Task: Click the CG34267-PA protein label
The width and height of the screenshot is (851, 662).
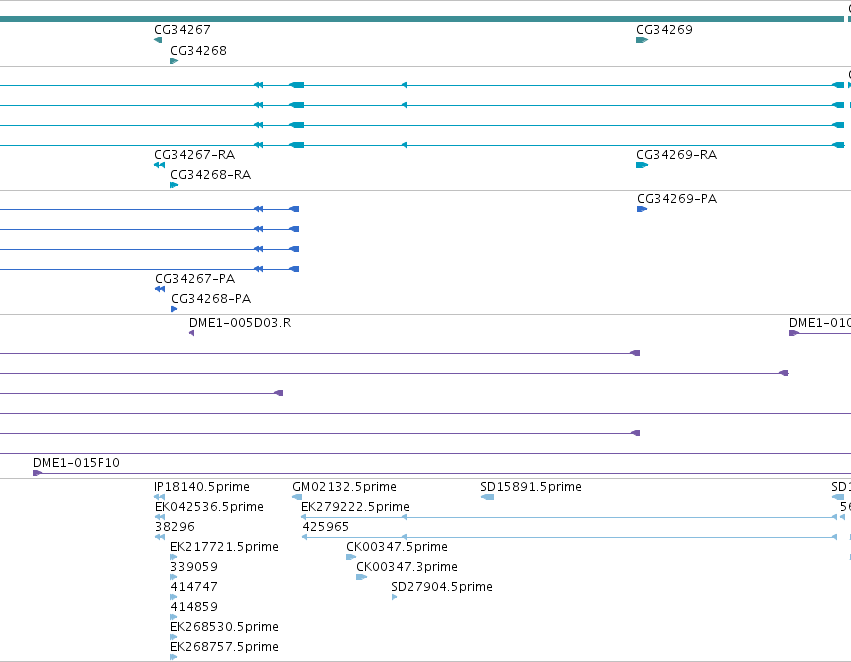Action: tap(195, 279)
